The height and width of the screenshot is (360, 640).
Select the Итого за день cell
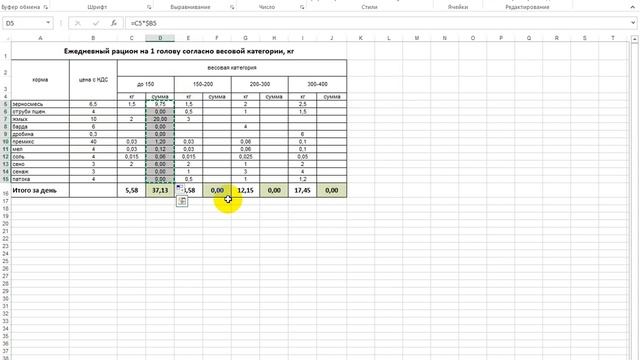(x=40, y=190)
